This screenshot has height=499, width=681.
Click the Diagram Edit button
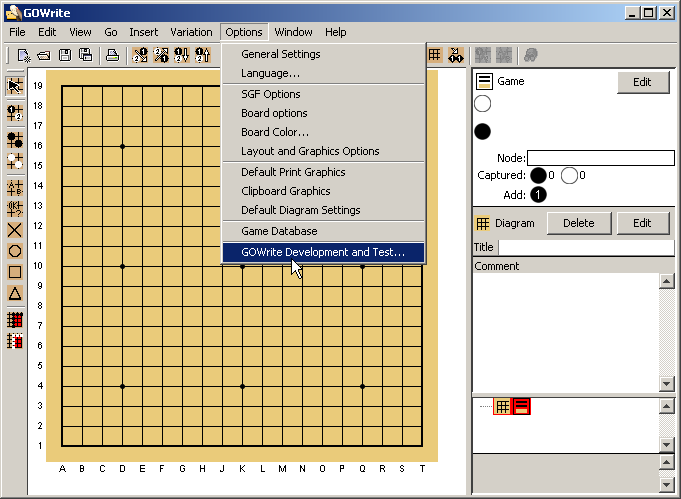coord(643,223)
